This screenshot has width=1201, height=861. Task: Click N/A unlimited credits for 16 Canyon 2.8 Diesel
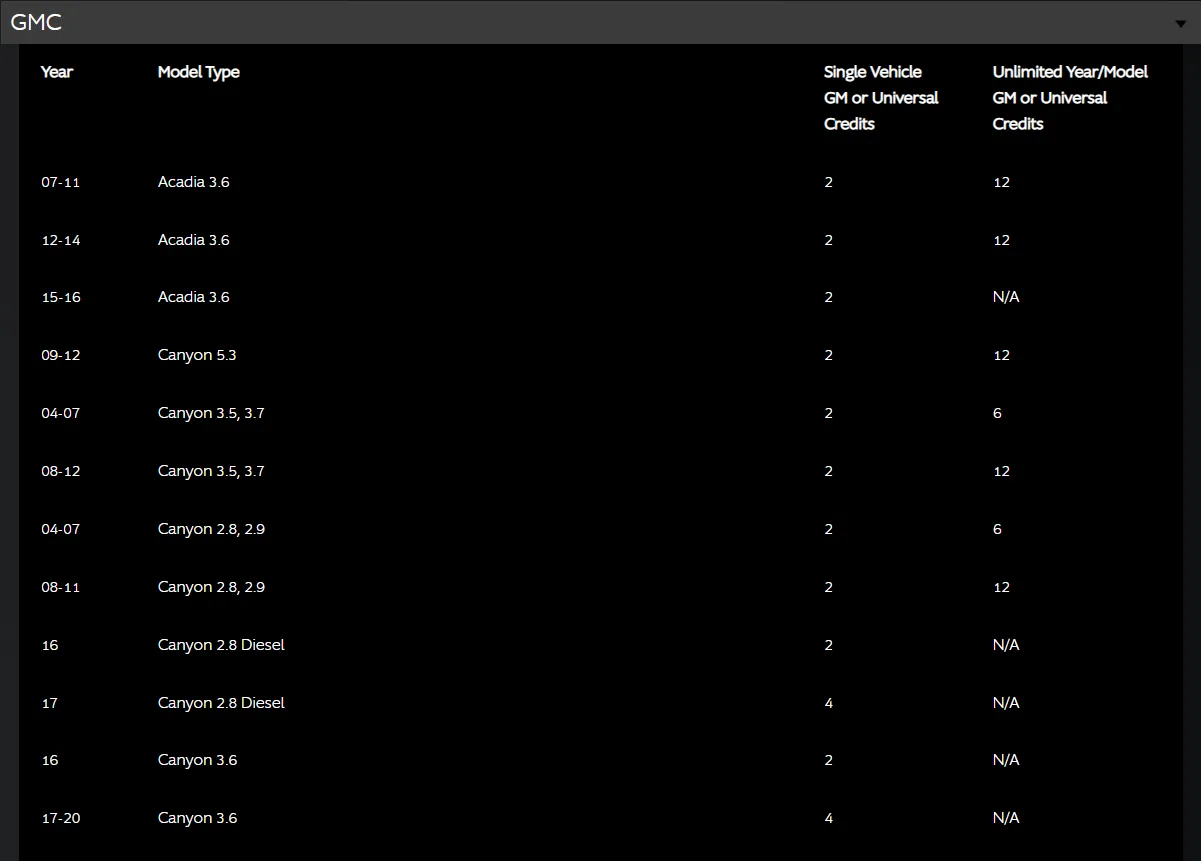pyautogui.click(x=1006, y=645)
